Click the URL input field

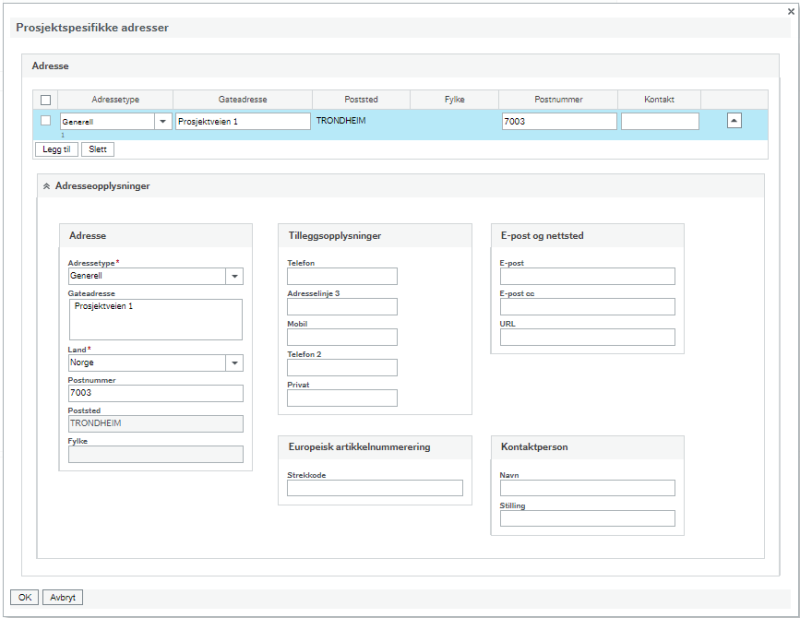pos(587,337)
